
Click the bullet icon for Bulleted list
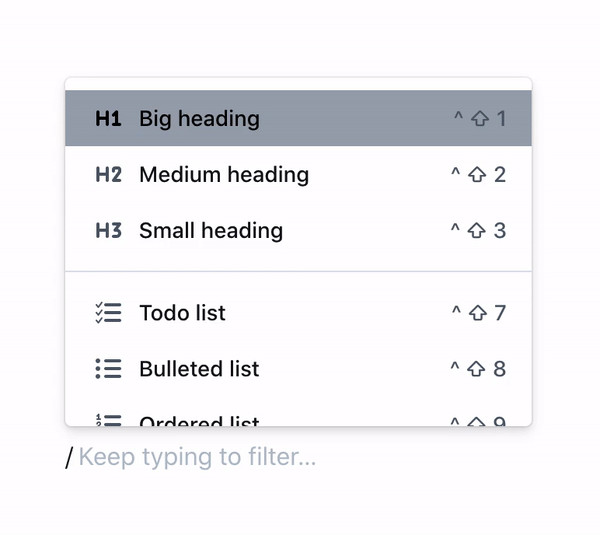pyautogui.click(x=108, y=369)
